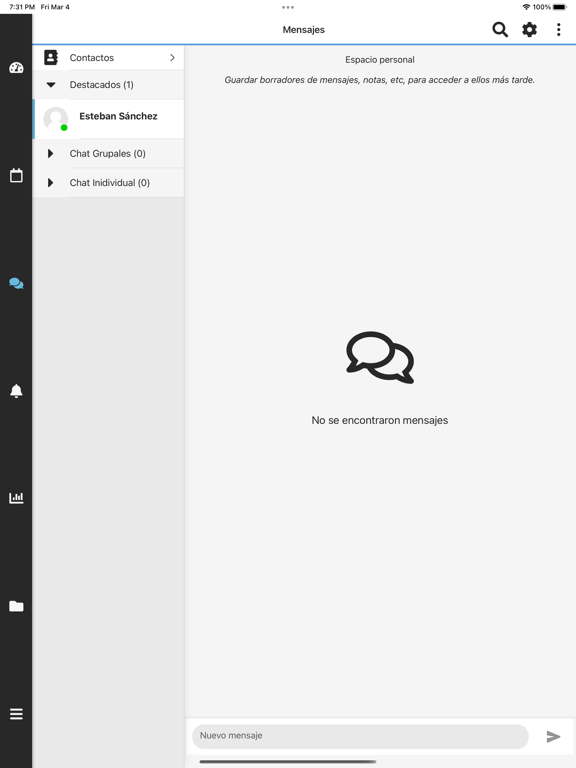The width and height of the screenshot is (576, 768).
Task: Open the three-dot overflow menu
Action: tap(558, 29)
